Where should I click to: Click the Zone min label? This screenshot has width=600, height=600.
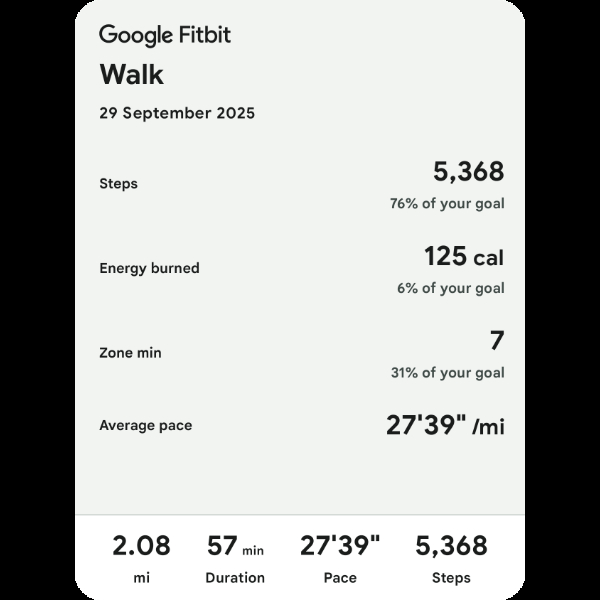point(130,353)
